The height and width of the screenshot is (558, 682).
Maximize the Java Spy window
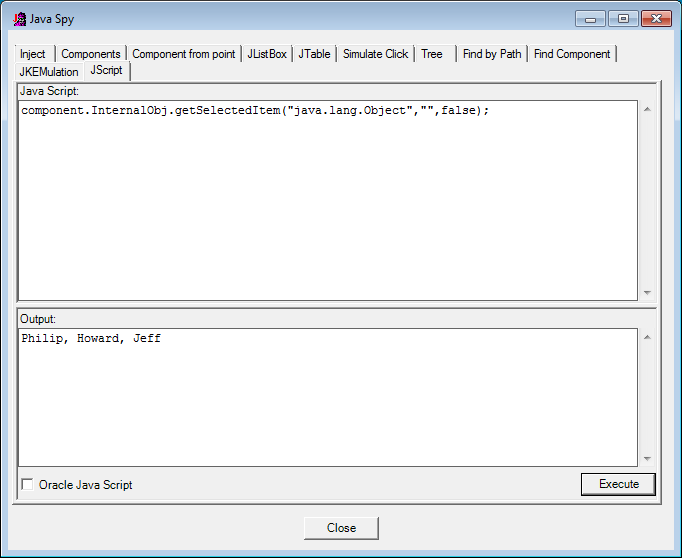(x=623, y=18)
